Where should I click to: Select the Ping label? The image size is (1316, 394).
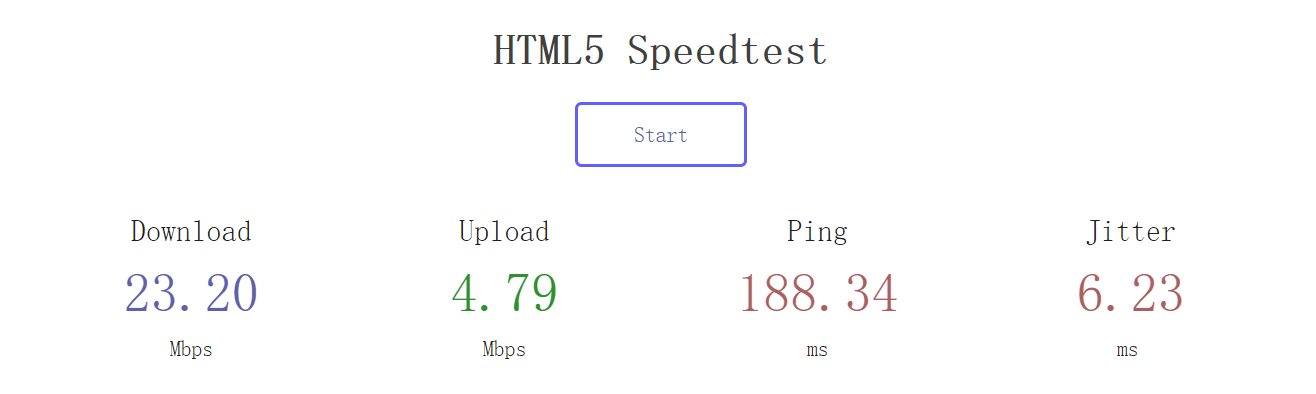817,233
